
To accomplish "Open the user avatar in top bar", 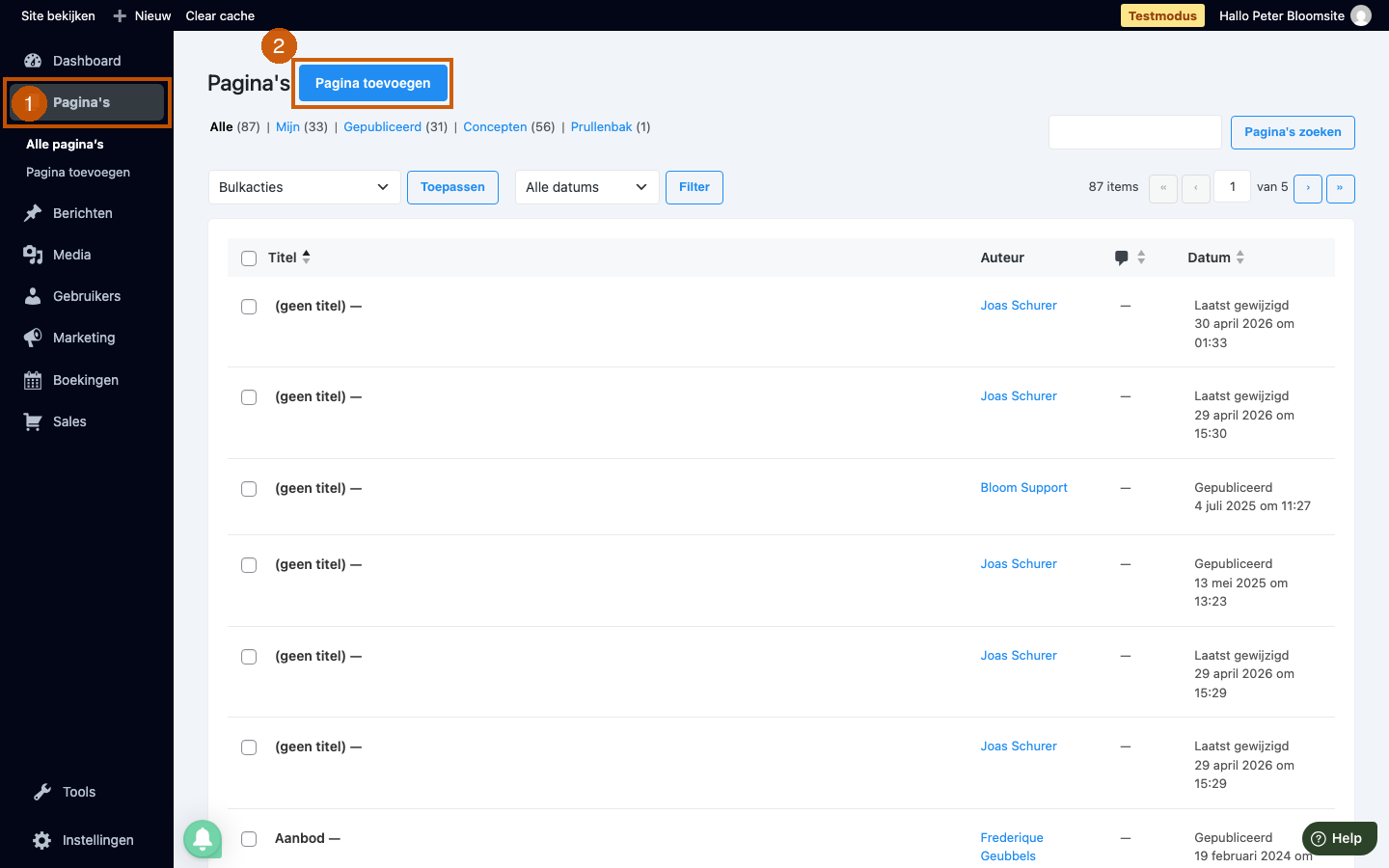I will tap(1361, 15).
